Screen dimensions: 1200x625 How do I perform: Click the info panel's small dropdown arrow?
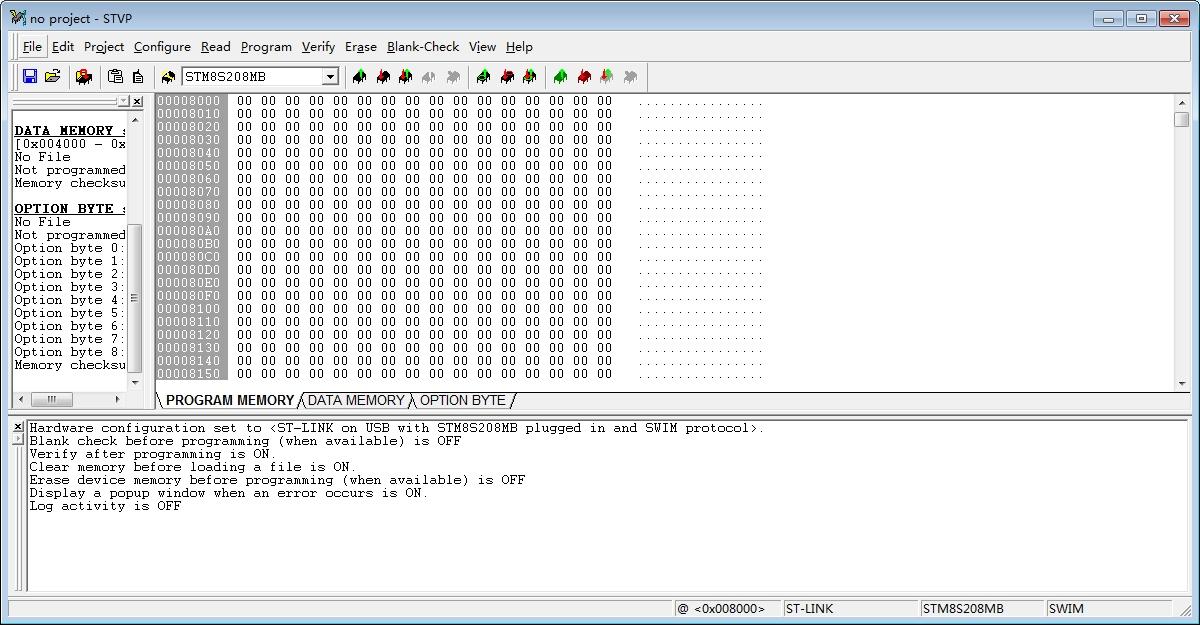tap(123, 102)
